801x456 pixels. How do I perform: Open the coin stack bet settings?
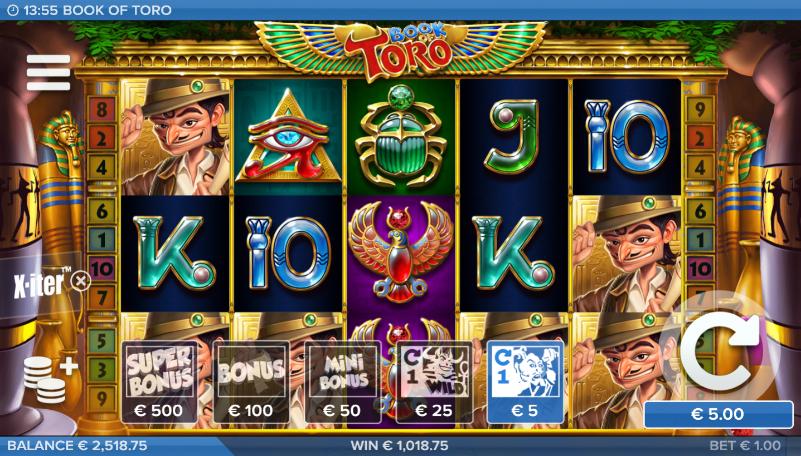50,378
